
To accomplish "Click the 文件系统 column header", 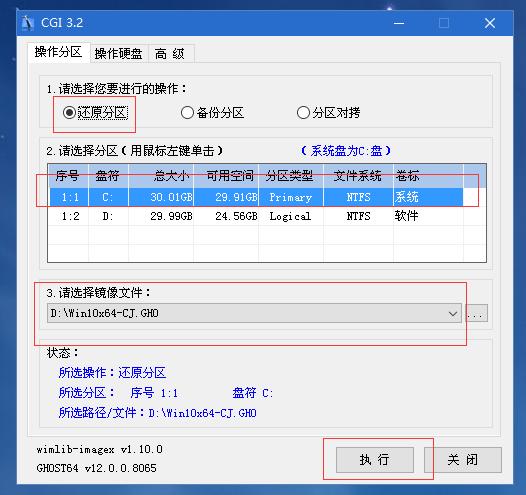I will coord(358,176).
